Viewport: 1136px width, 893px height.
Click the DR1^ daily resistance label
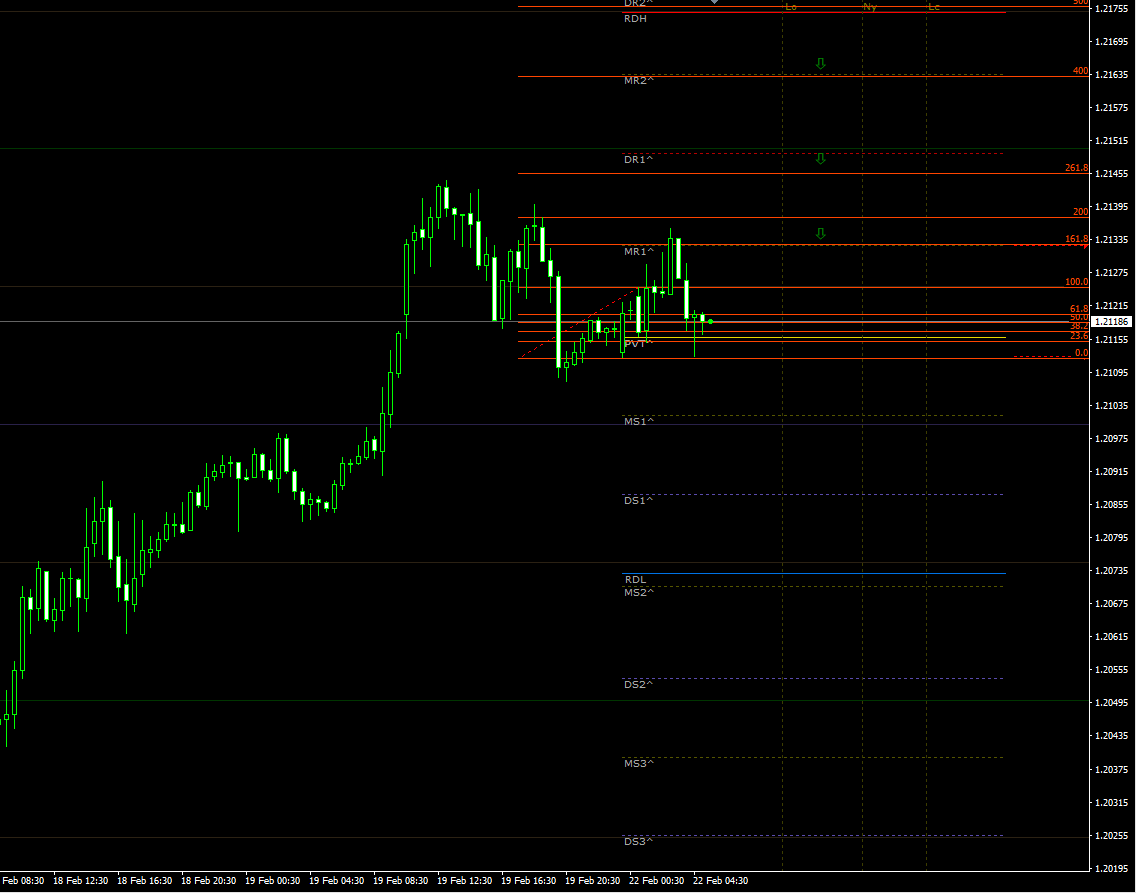point(636,158)
